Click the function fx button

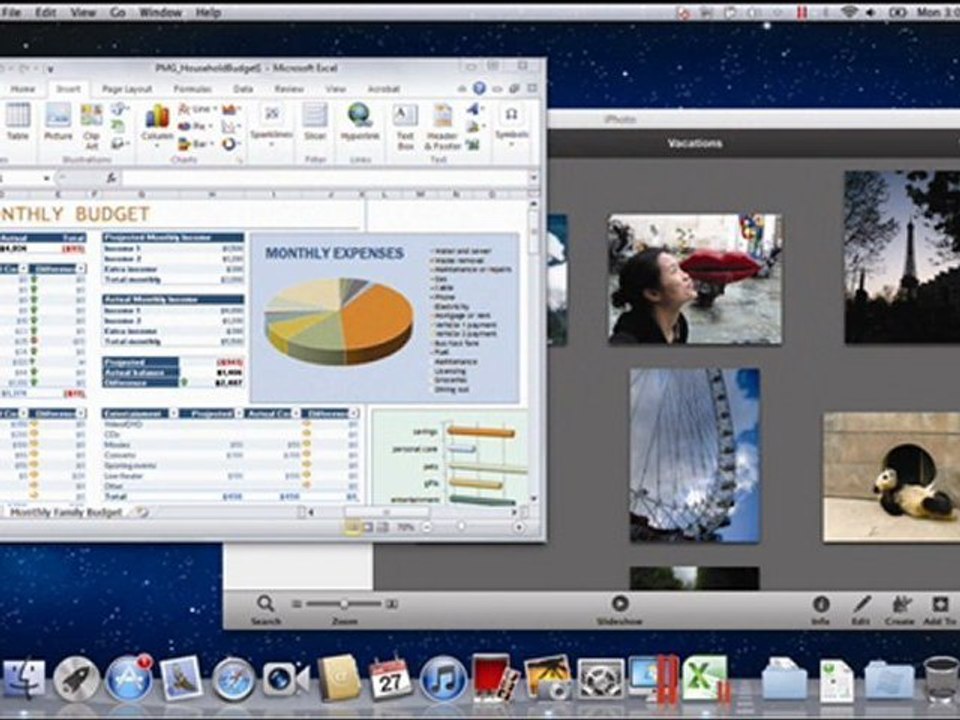click(111, 178)
